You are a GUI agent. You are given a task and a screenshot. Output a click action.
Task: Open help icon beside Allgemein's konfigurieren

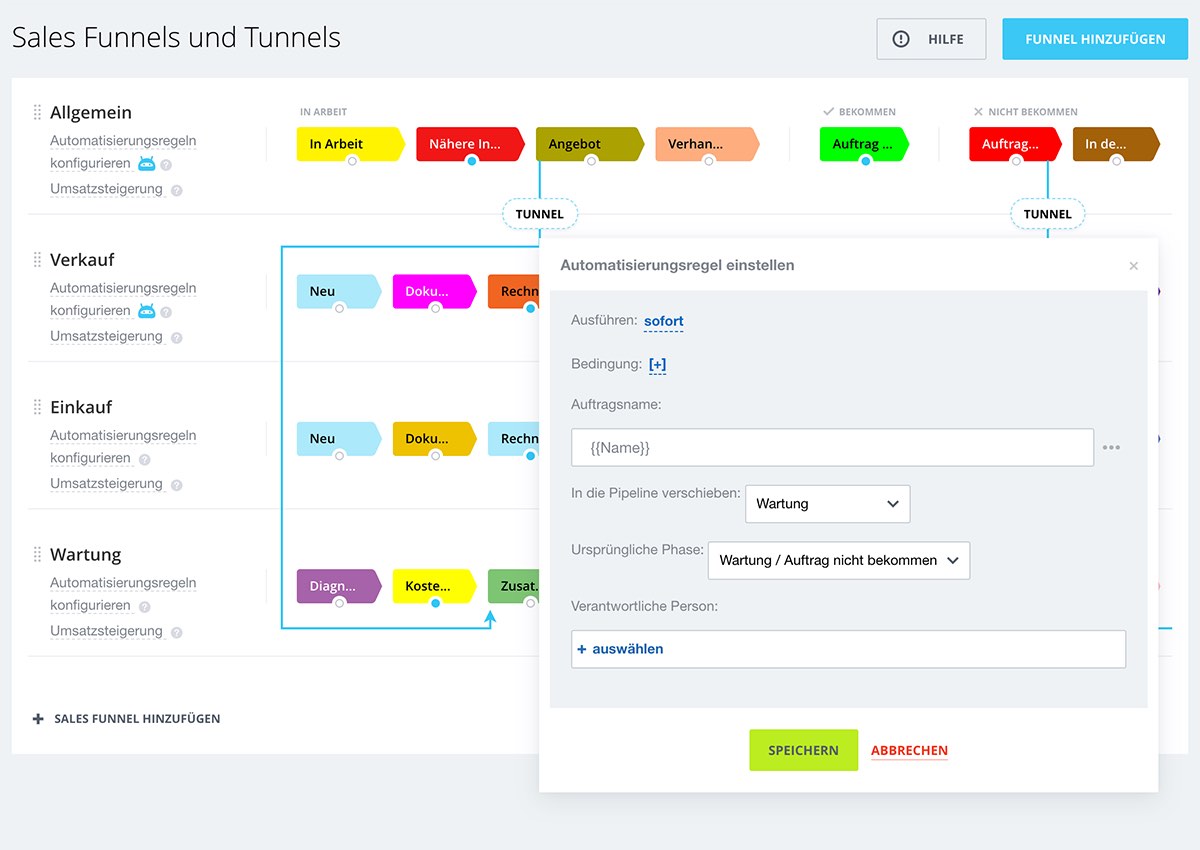click(166, 165)
